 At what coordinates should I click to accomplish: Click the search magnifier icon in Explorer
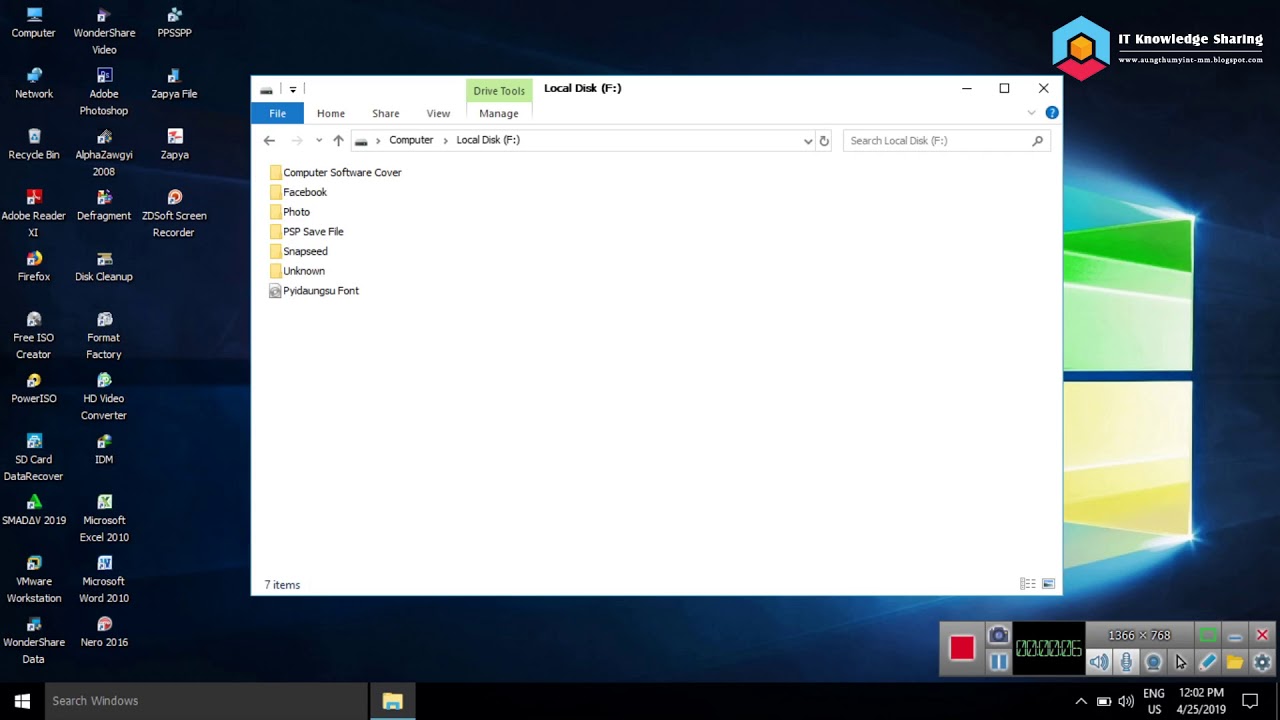click(1037, 141)
